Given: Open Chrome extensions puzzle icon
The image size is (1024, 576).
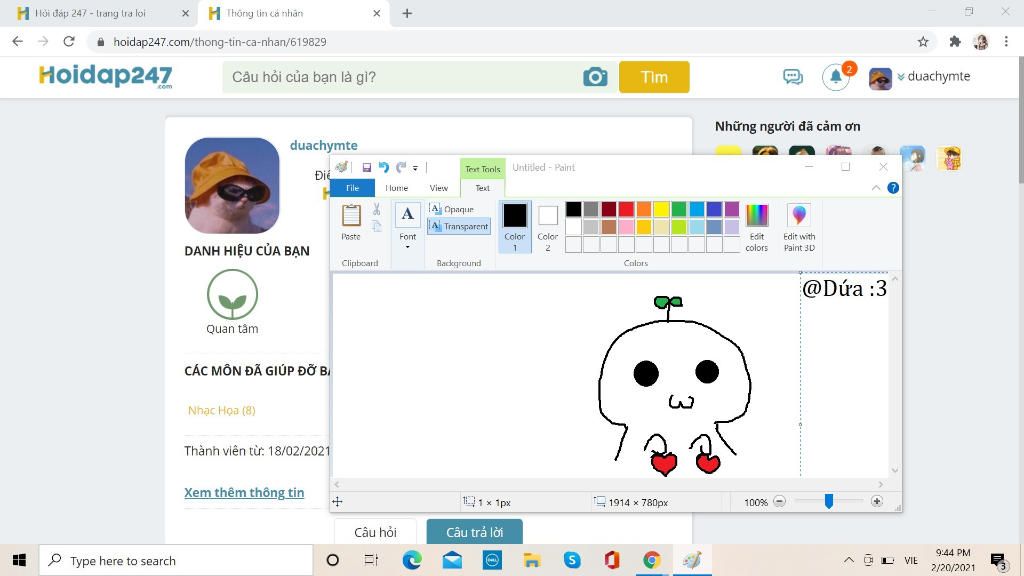Looking at the screenshot, I should point(955,42).
